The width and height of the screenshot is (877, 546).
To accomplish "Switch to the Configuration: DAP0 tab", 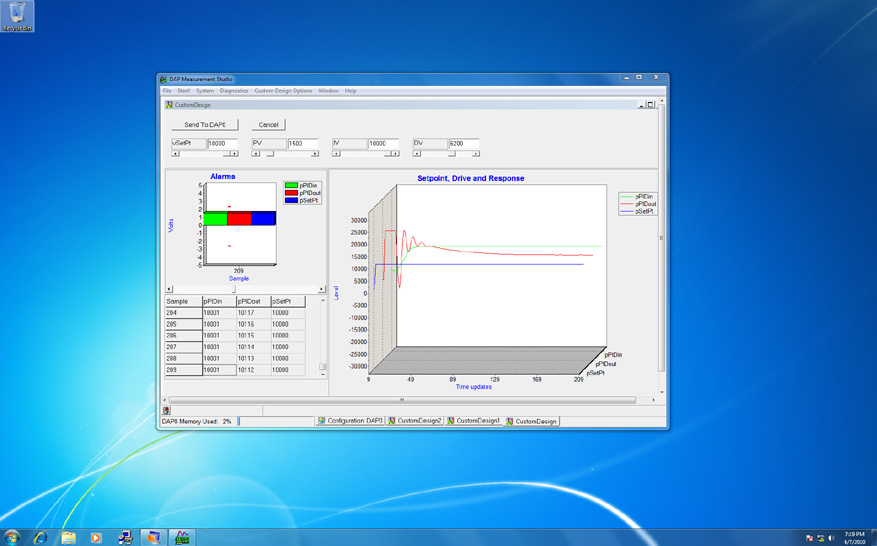I will 350,421.
